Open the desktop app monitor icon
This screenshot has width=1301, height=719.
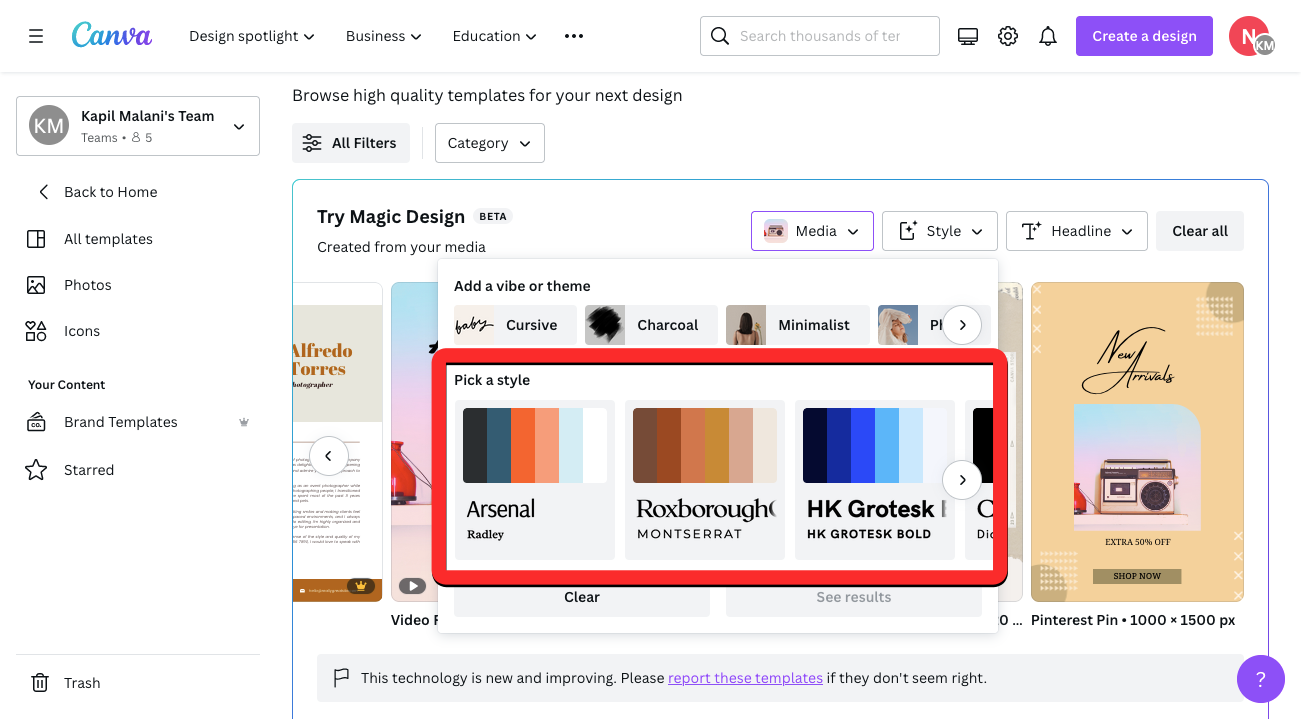967,36
